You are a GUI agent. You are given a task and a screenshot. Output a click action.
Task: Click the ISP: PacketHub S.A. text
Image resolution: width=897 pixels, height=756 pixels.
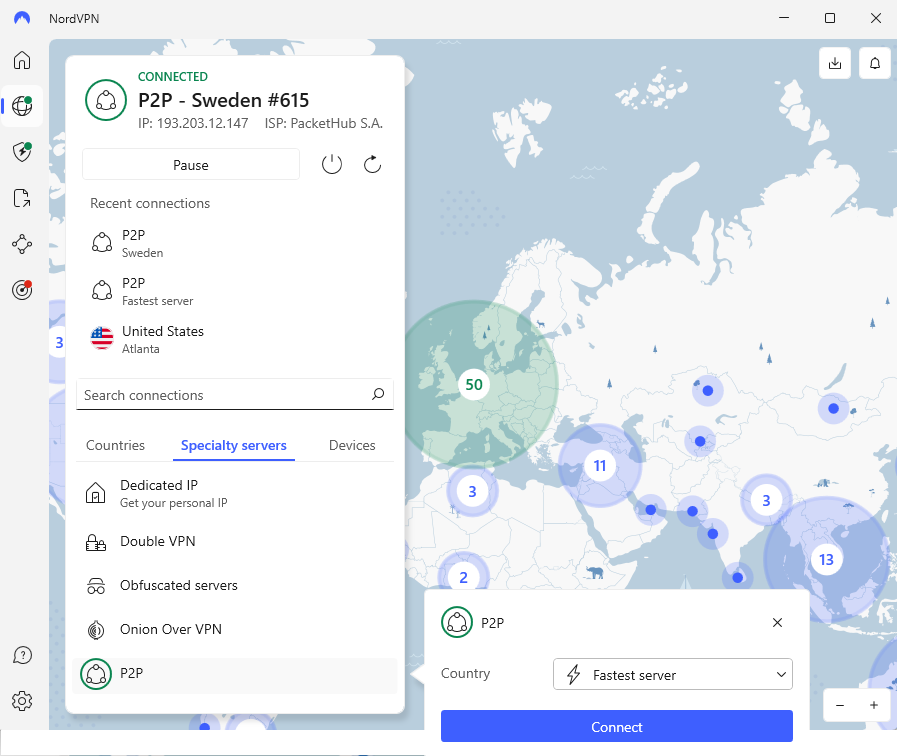pyautogui.click(x=324, y=123)
